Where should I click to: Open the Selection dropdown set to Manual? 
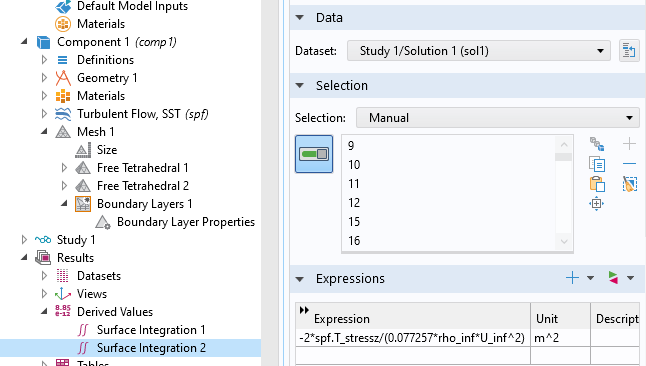tap(498, 118)
